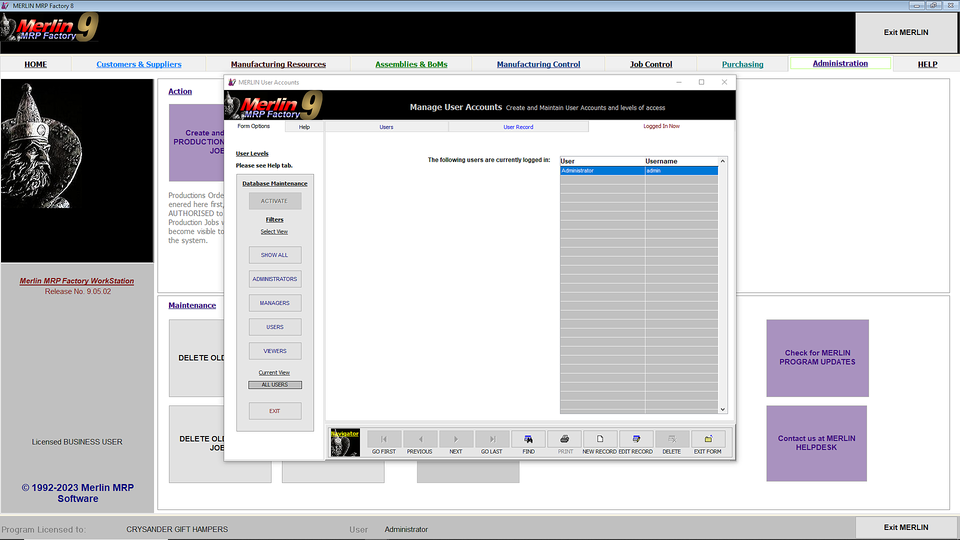960x540 pixels.
Task: Step back with the Previous record arrow
Action: 420,439
